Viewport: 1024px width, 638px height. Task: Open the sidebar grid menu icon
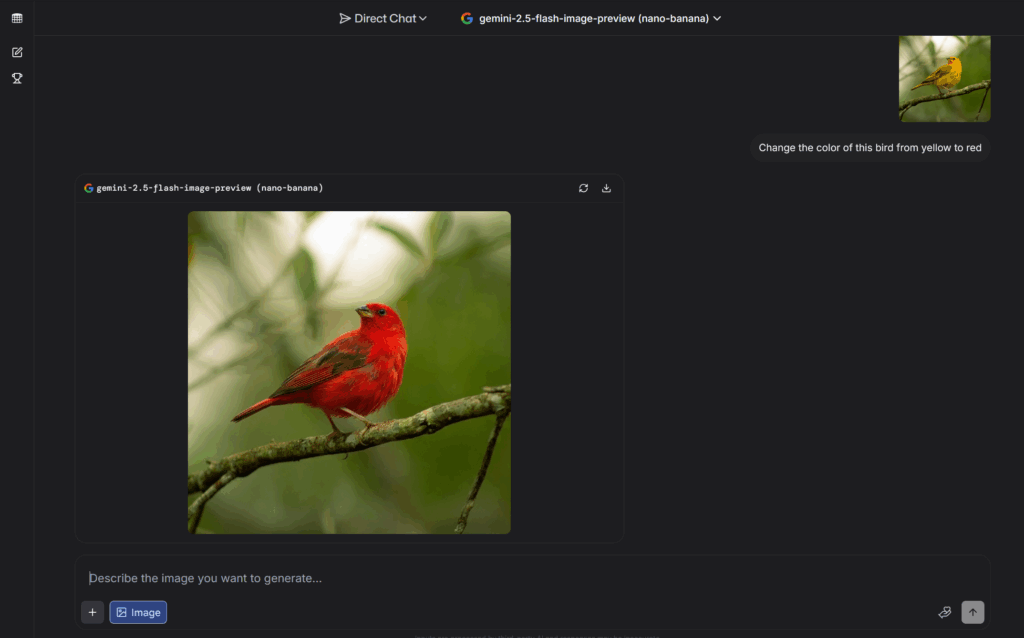[16, 17]
